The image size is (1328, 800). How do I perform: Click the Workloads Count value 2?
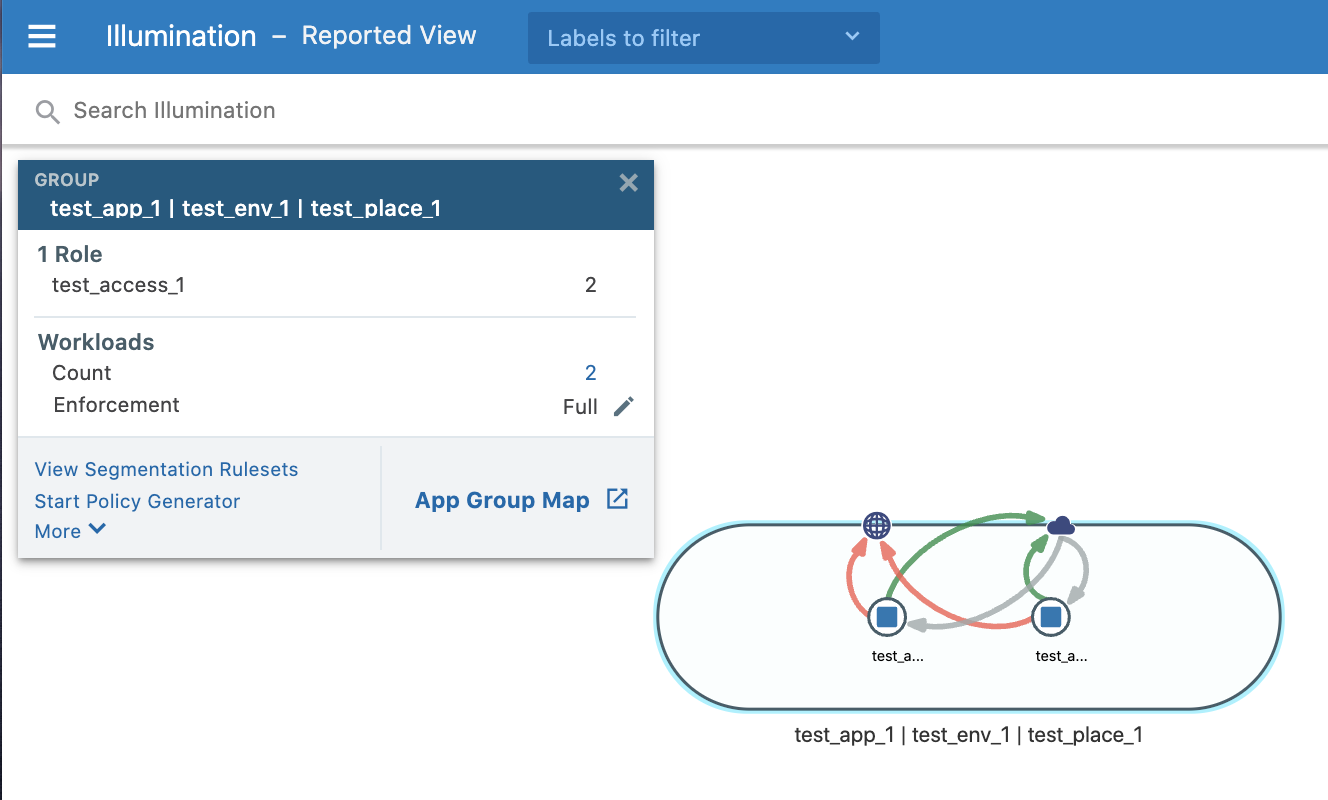click(x=590, y=373)
